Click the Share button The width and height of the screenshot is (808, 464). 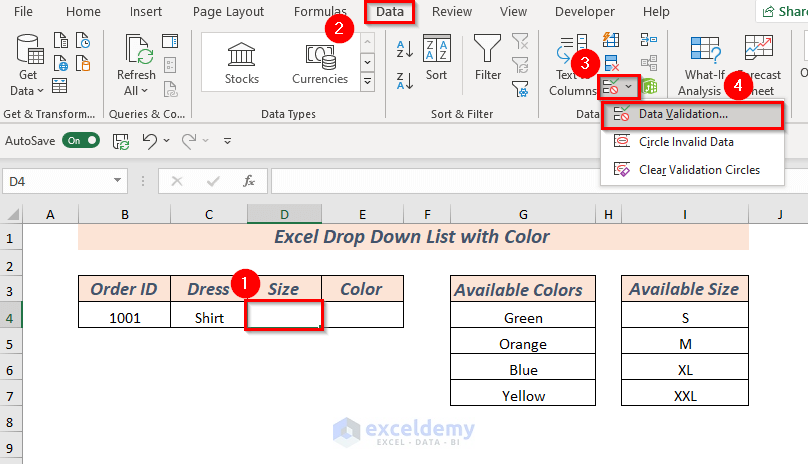point(783,11)
